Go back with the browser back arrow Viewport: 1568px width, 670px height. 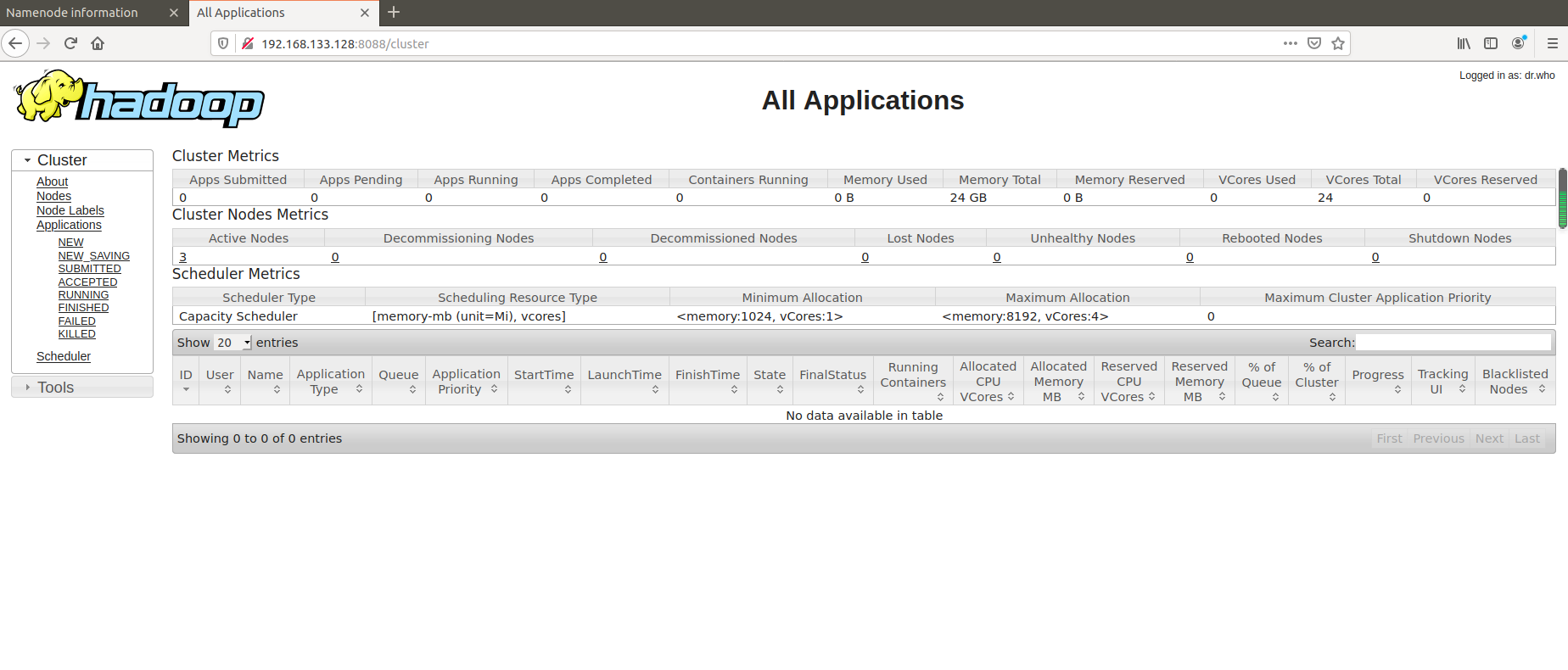pyautogui.click(x=15, y=43)
